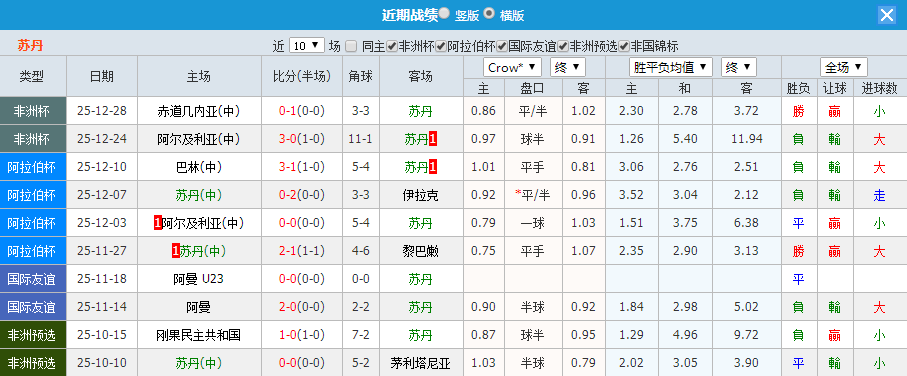Viewport: 907px width, 376px height.
Task: Click the 类型 column header
Action: point(32,76)
